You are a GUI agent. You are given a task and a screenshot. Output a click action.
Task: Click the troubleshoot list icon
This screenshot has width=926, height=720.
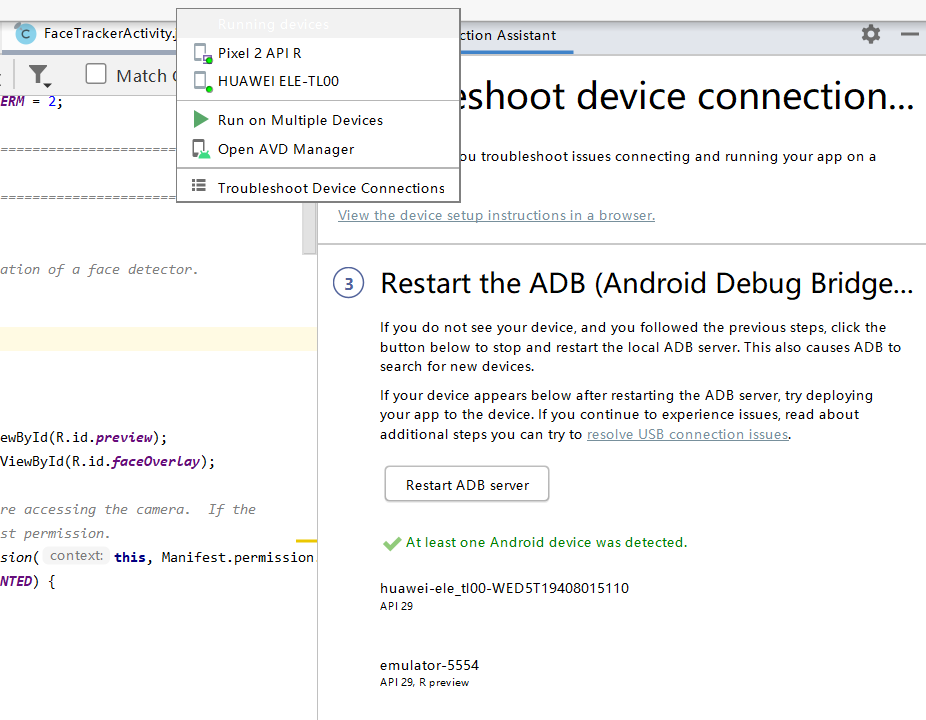pos(199,186)
